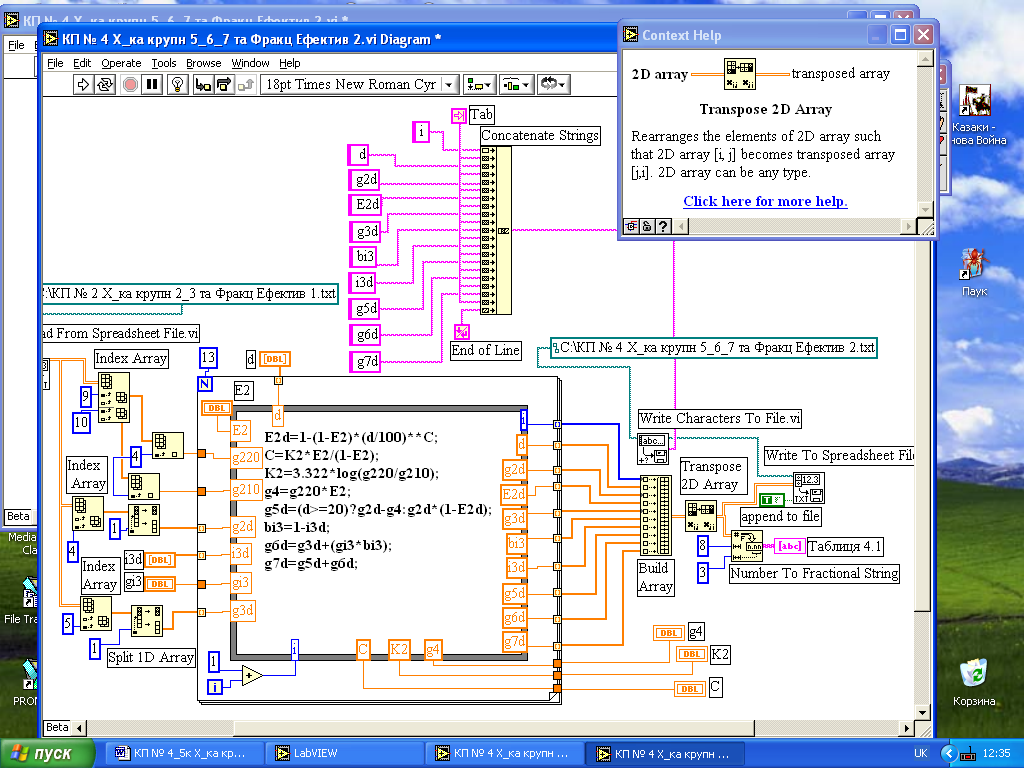The image size is (1024, 768).
Task: Select the Split 1D Array node near constant 5
Action: pos(147,620)
